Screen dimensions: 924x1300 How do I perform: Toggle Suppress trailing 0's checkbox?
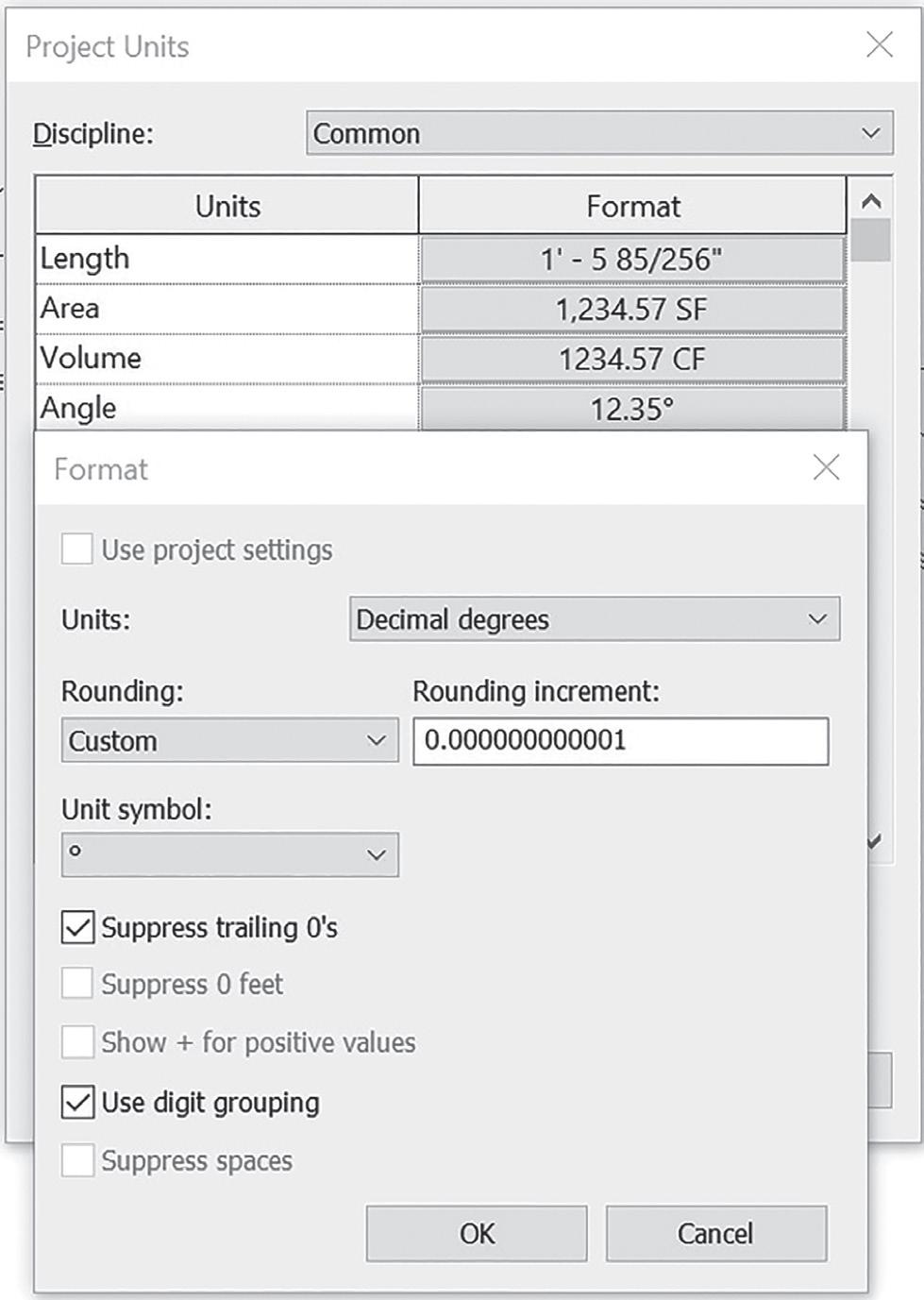pos(77,927)
